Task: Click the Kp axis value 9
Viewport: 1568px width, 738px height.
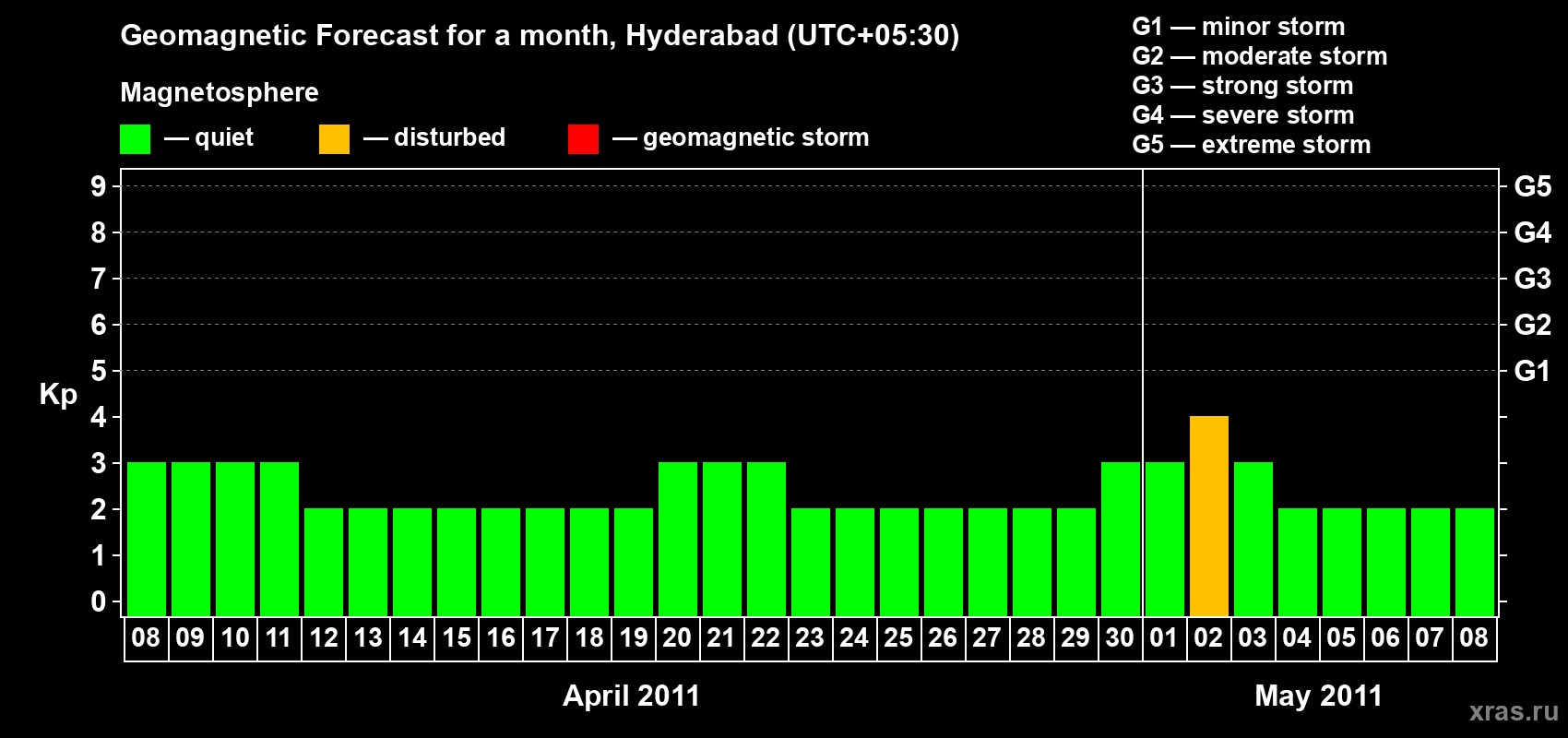Action: click(99, 186)
